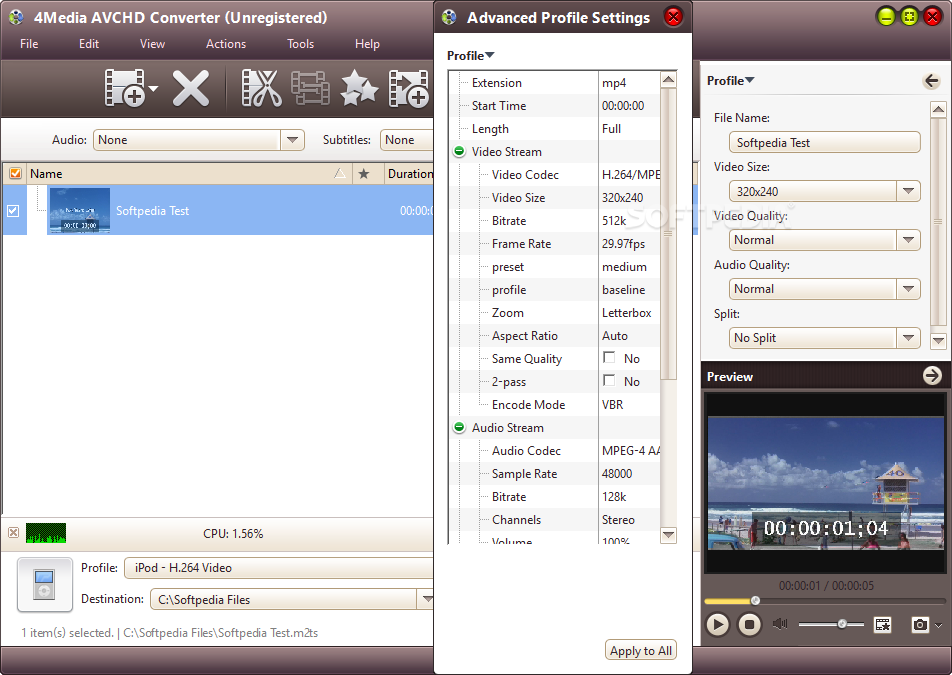This screenshot has width=952, height=675.
Task: Uncheck the Softpedia Test file checkbox
Action: pyautogui.click(x=13, y=211)
